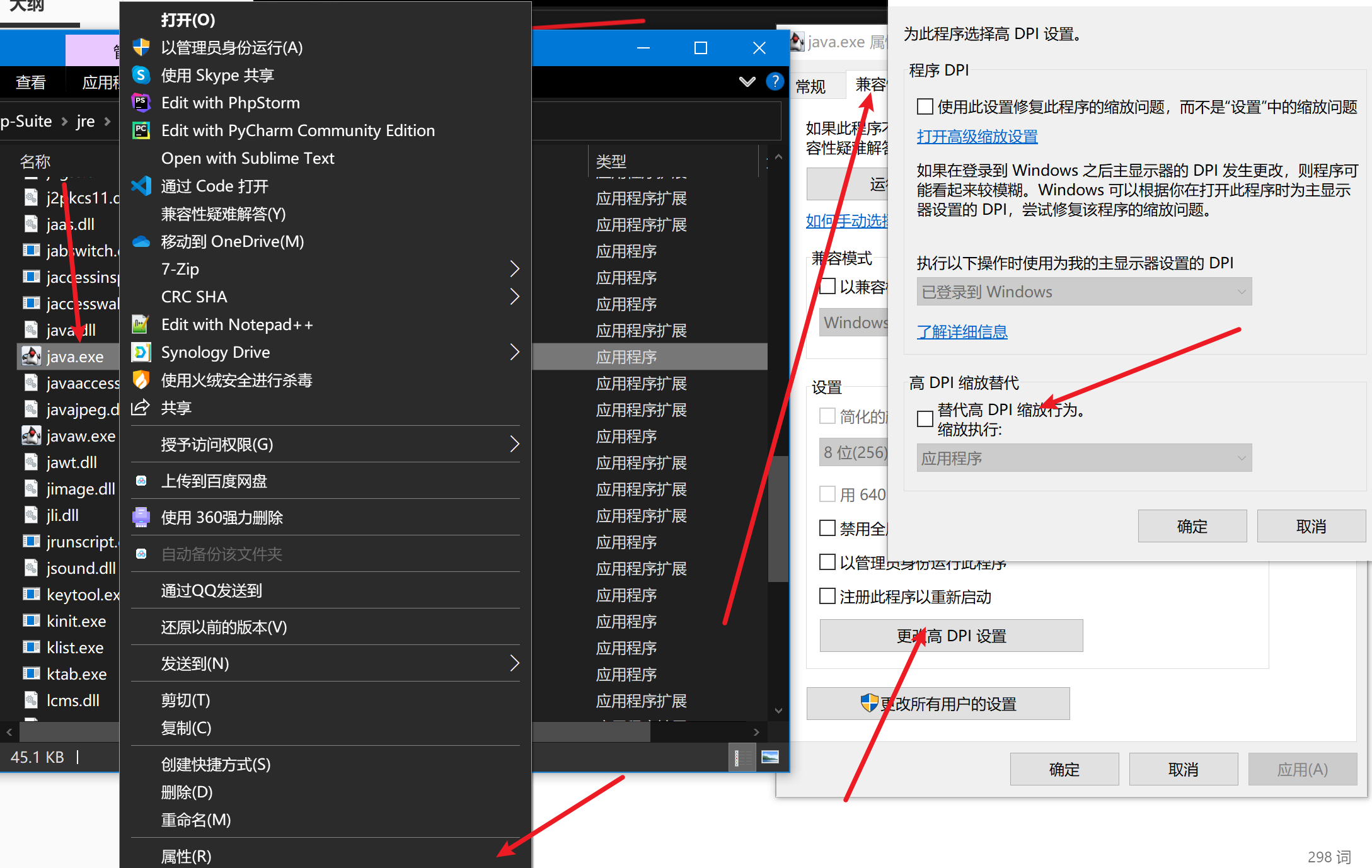Click the shield icon beside Run as administrator
The width and height of the screenshot is (1372, 868).
coord(141,47)
